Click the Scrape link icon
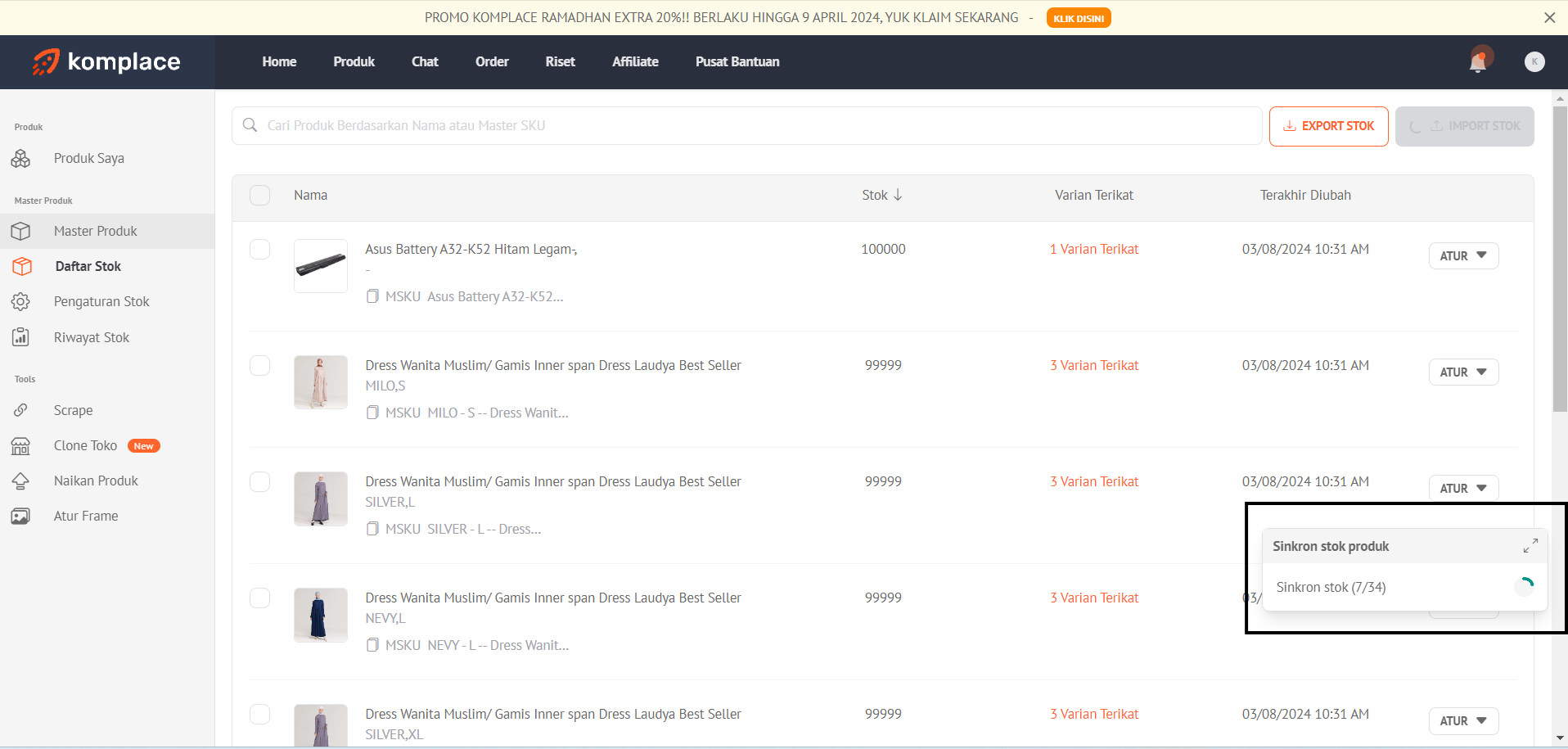Viewport: 1568px width, 749px height. pos(21,410)
